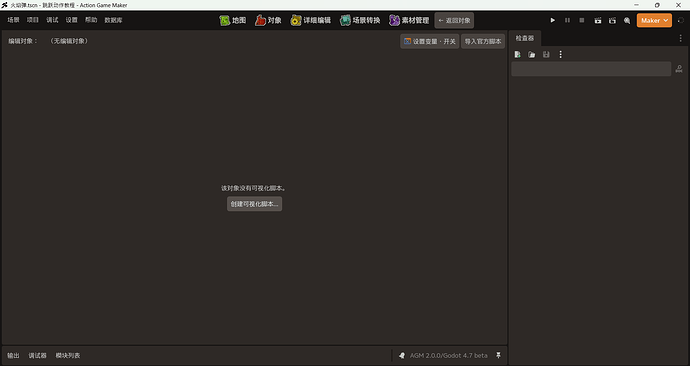Minimize the Action Game Maker window
Viewport: 690px width, 366px height.
pos(636,5)
